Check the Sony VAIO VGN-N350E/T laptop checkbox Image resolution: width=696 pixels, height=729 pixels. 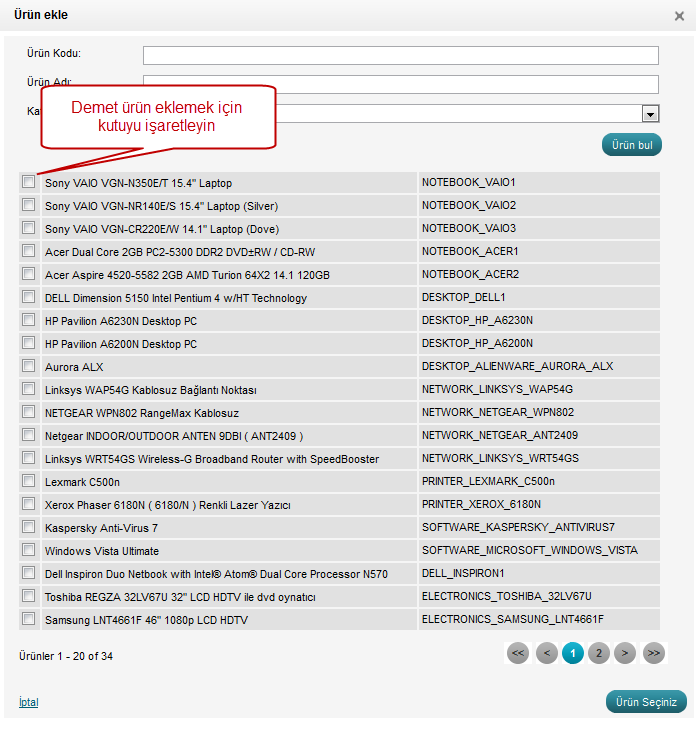(28, 182)
